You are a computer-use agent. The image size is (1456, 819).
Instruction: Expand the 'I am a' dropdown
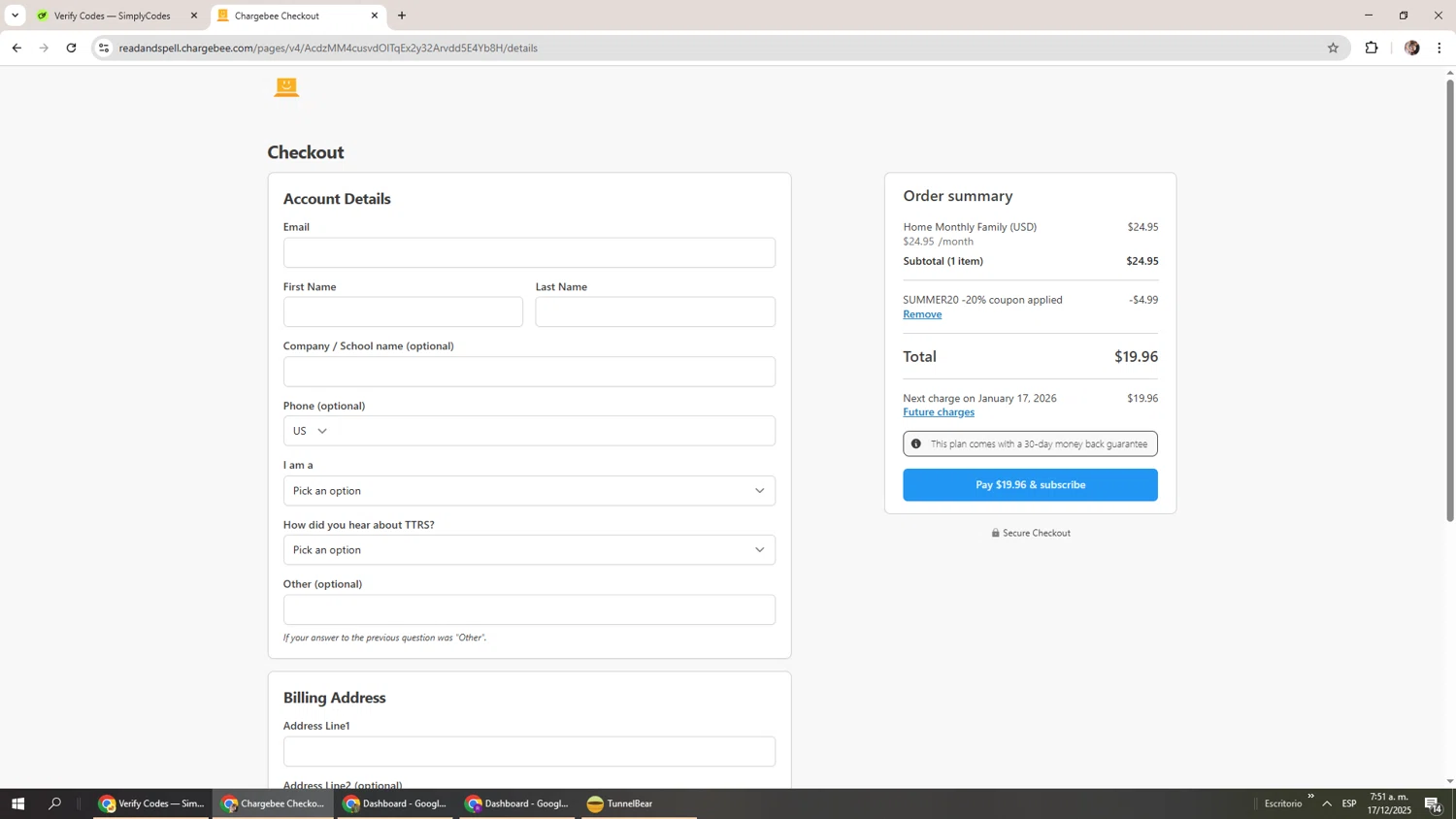529,490
